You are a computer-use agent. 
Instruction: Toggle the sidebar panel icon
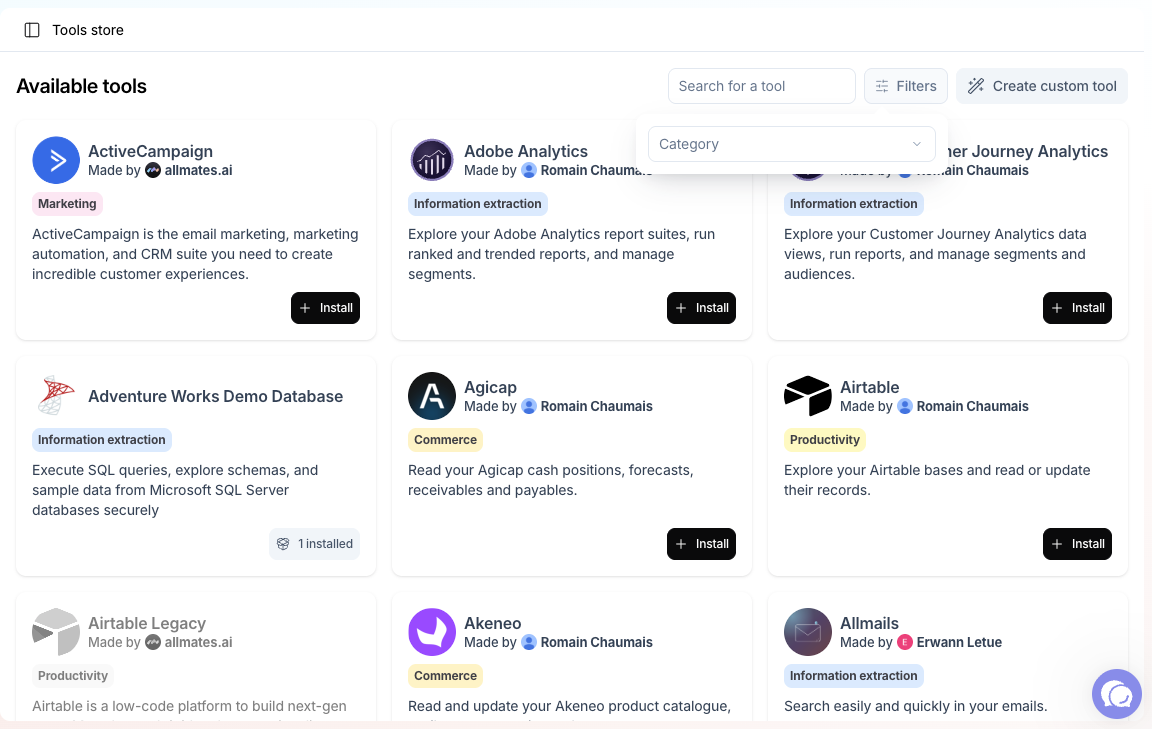[x=32, y=30]
